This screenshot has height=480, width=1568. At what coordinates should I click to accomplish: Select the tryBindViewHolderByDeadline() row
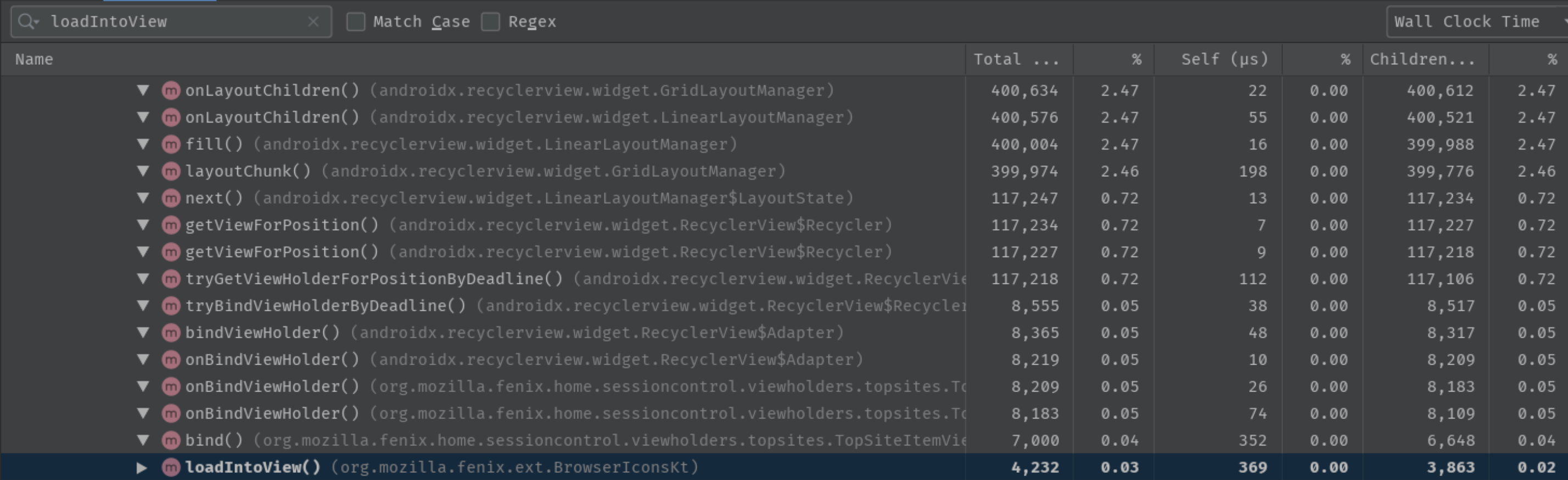tap(575, 306)
